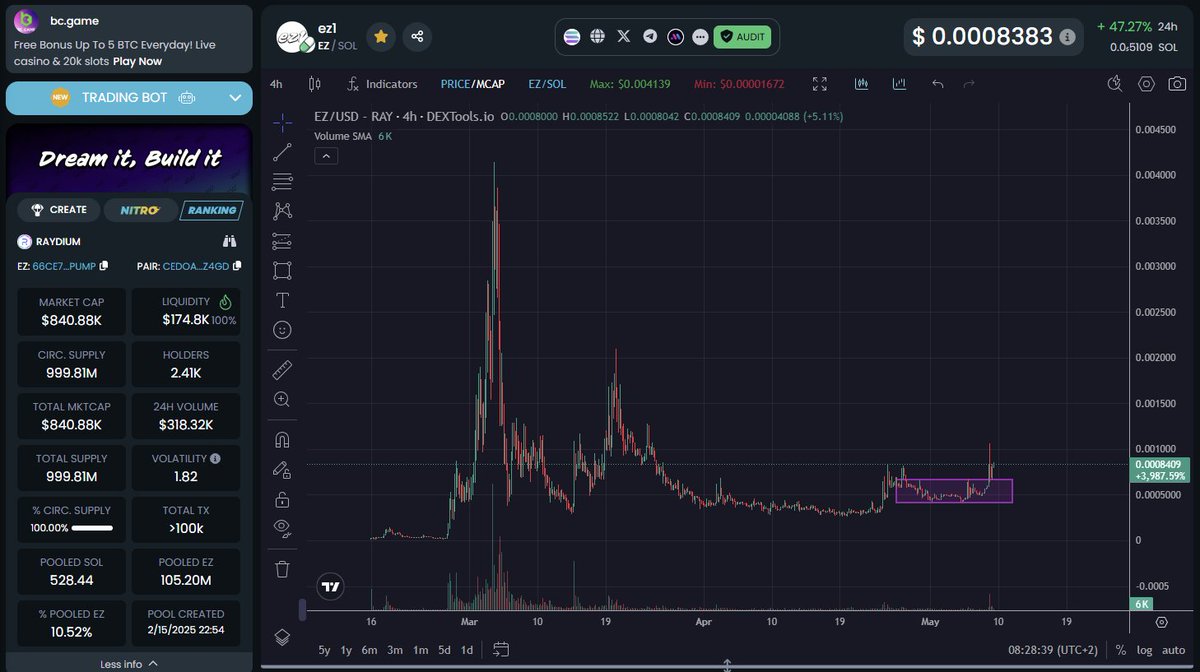Click the price info icon
Image resolution: width=1200 pixels, height=672 pixels.
point(1068,36)
